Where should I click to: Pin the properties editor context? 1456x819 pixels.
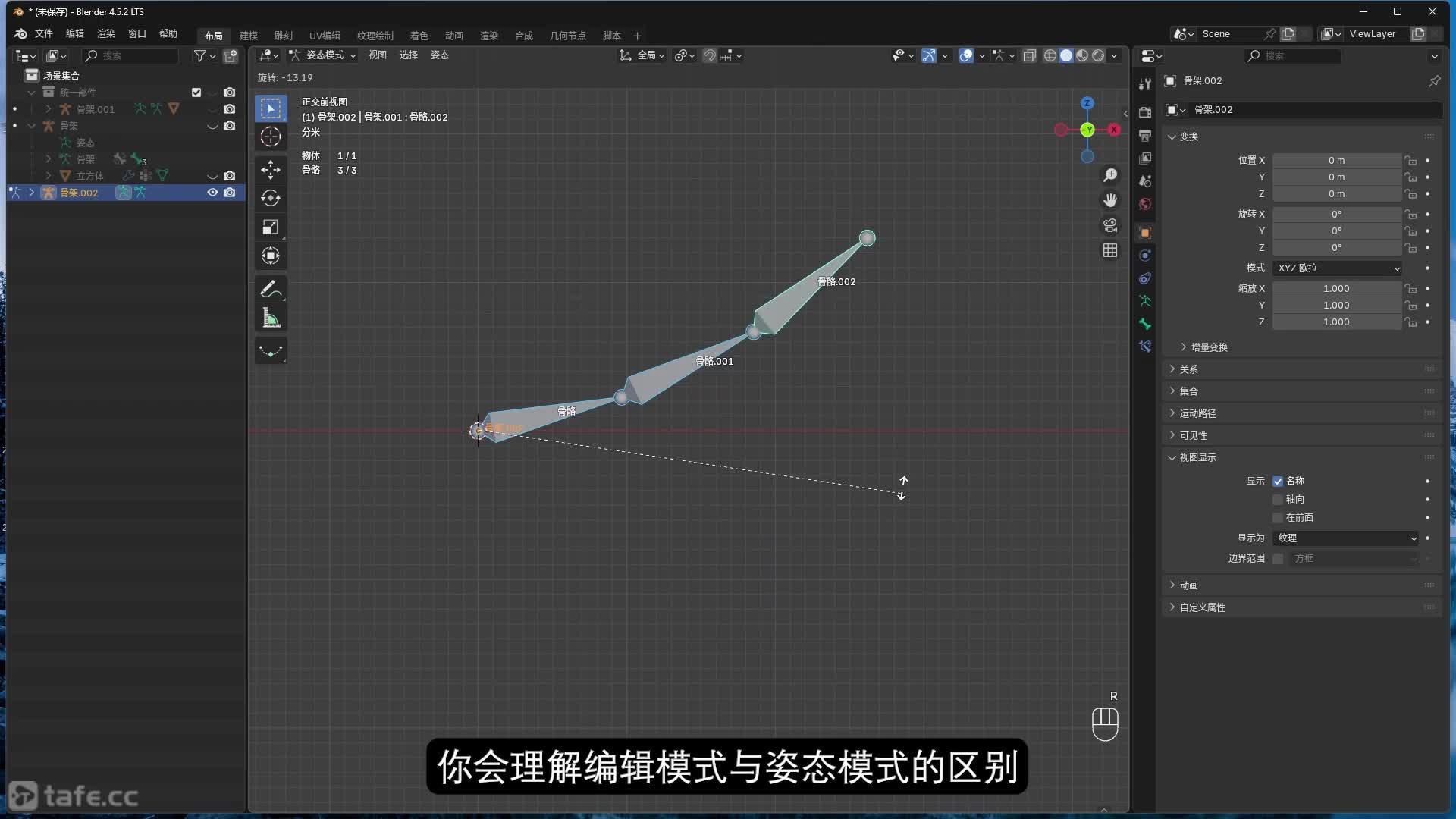click(x=1434, y=80)
